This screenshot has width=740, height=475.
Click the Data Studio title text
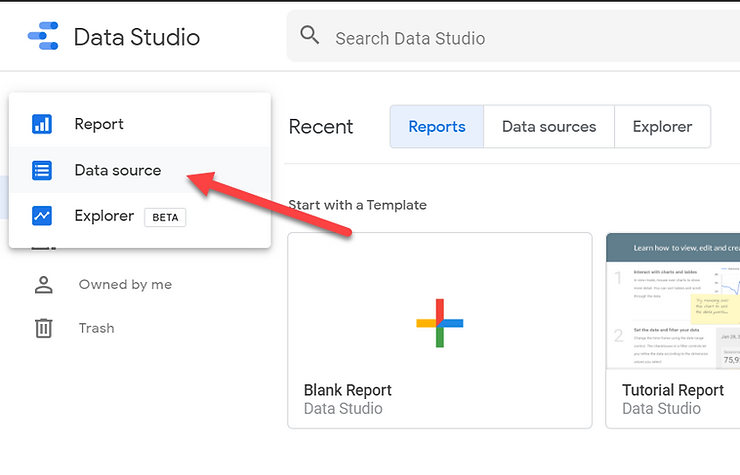point(137,38)
